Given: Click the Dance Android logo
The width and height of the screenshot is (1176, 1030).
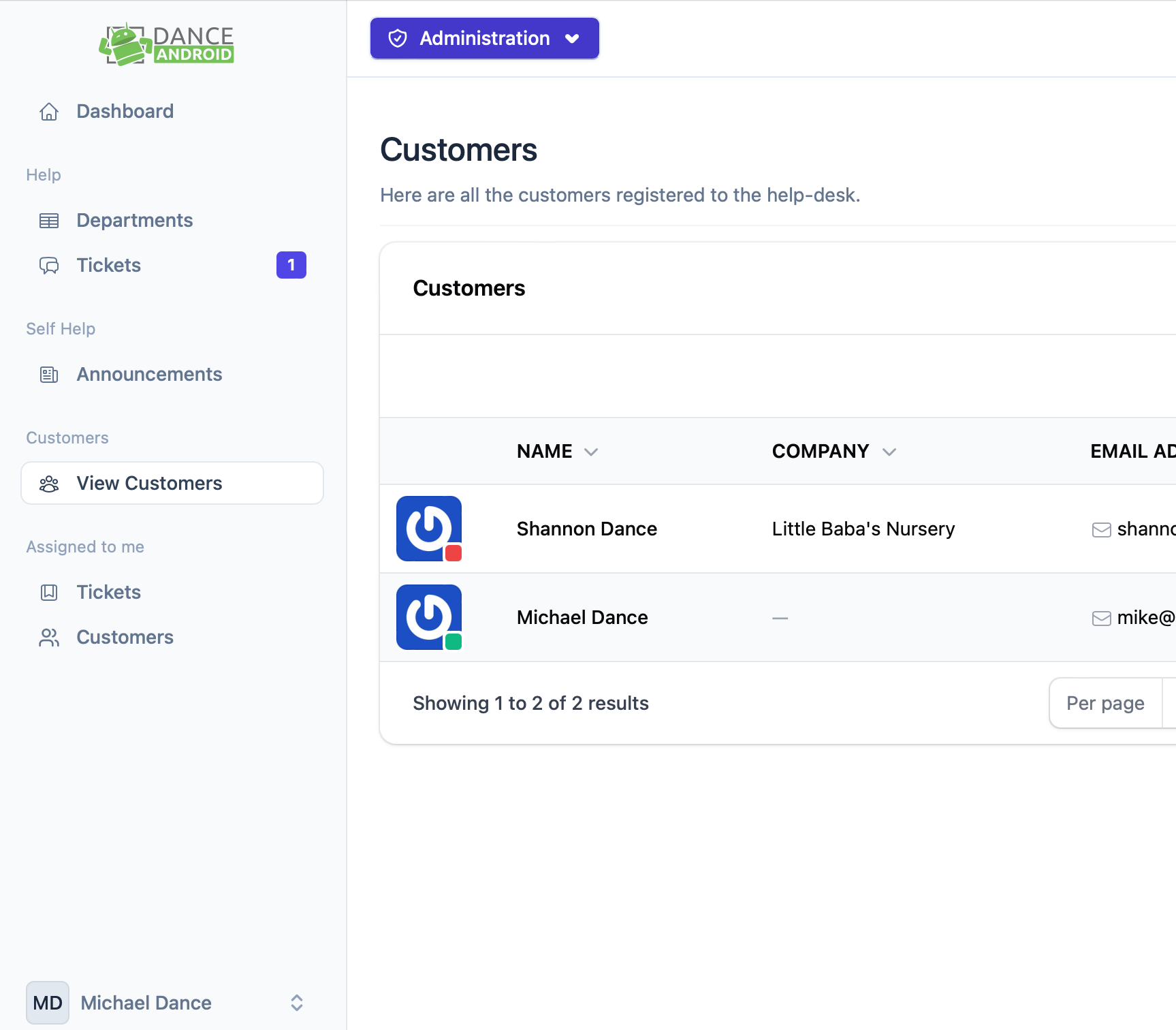Looking at the screenshot, I should tap(167, 44).
